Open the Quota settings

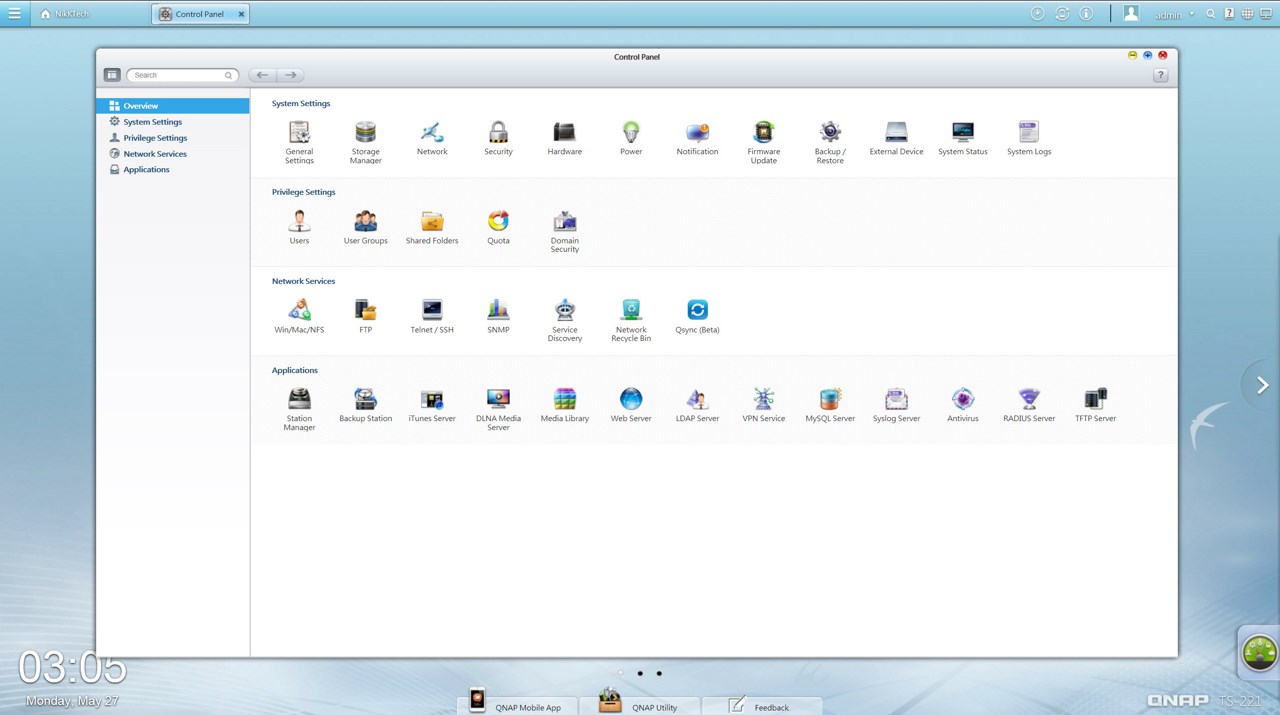point(498,226)
